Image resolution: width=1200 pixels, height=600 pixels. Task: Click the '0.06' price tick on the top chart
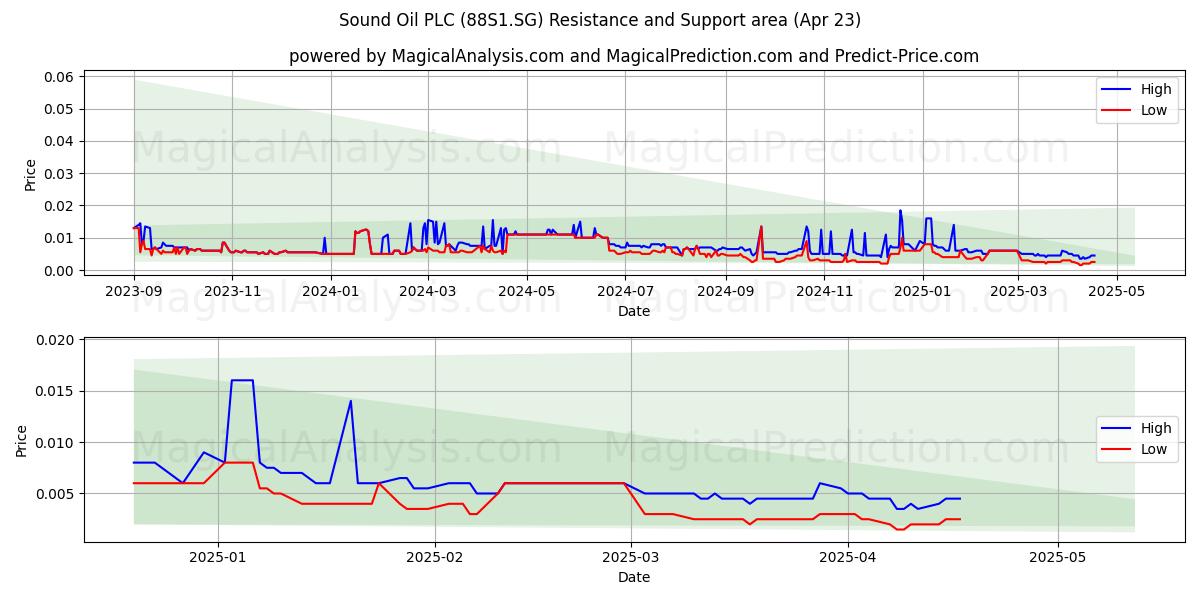click(61, 77)
